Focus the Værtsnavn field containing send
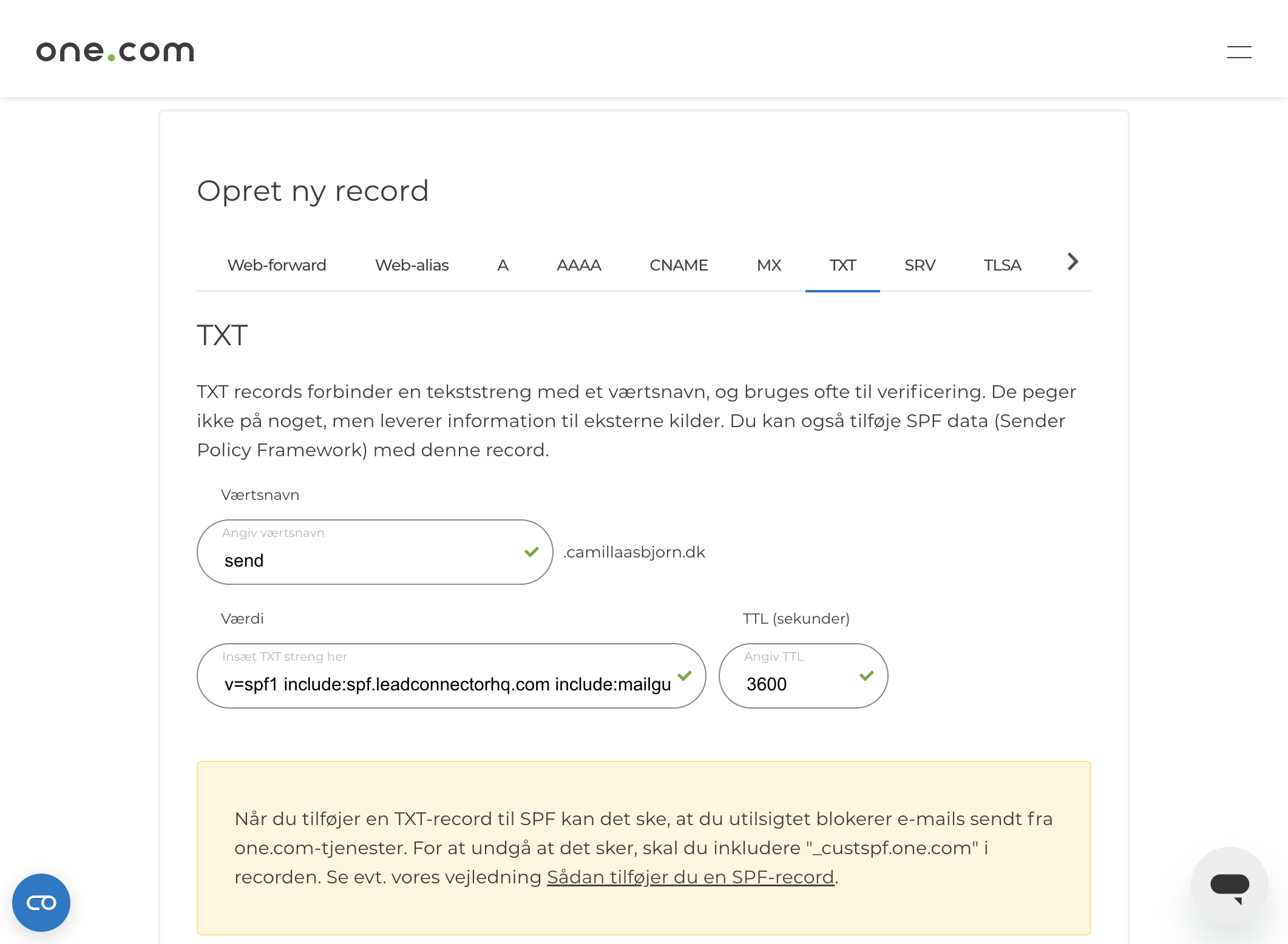The width and height of the screenshot is (1288, 944). (x=375, y=552)
